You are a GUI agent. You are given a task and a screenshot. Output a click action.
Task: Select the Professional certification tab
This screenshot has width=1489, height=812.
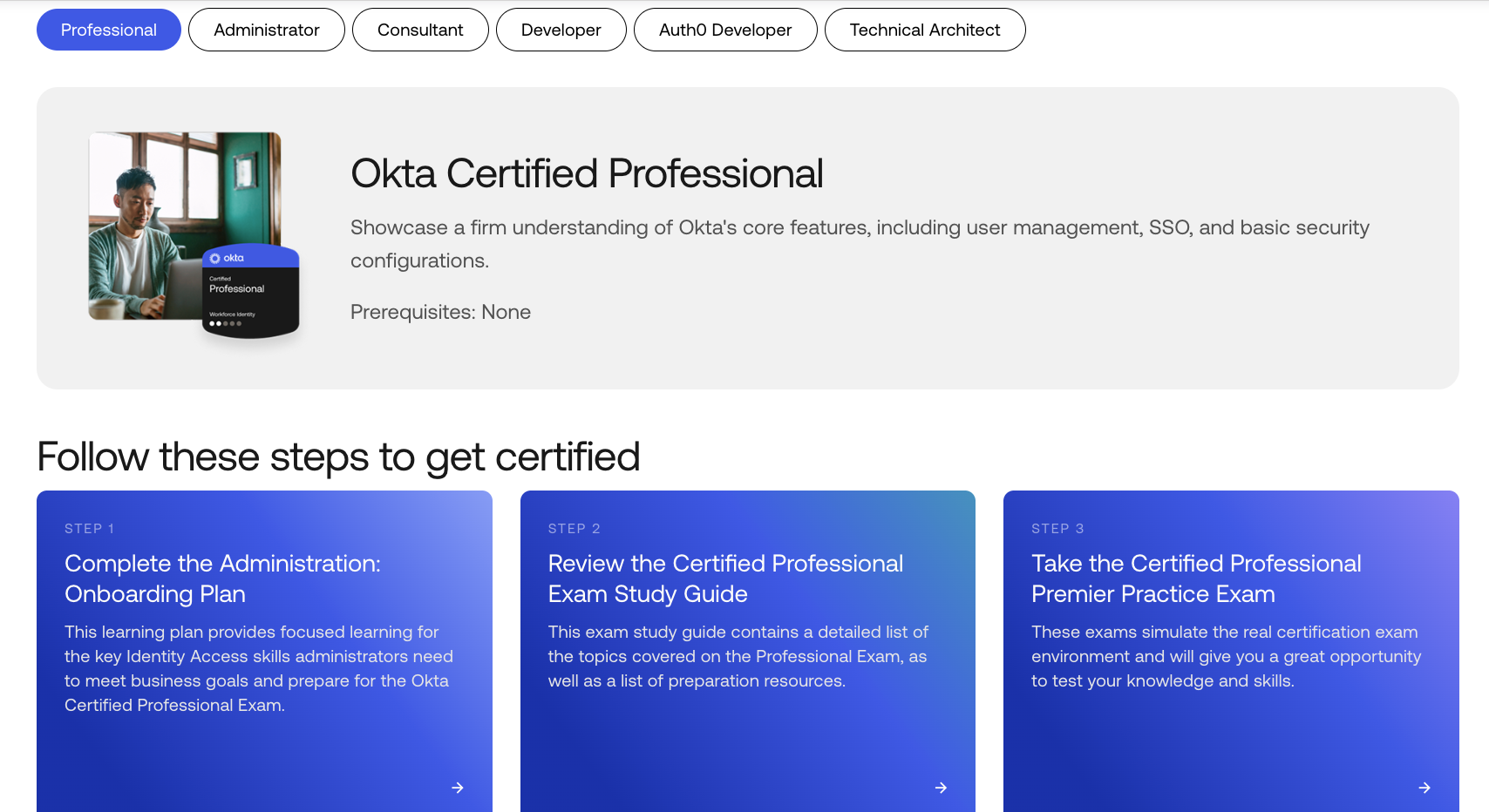109,30
